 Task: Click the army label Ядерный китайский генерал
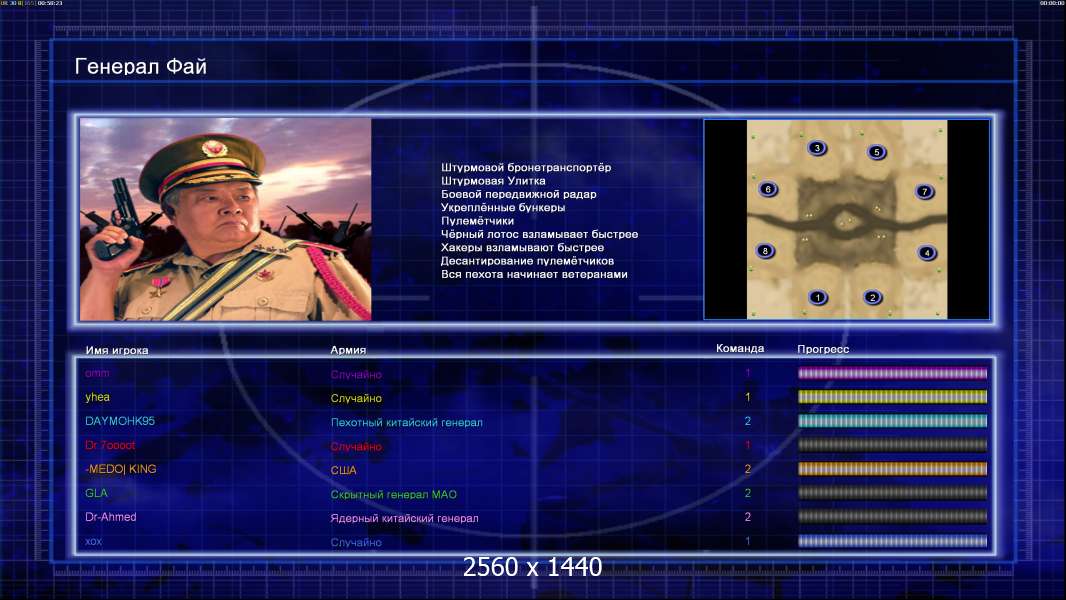tap(405, 518)
